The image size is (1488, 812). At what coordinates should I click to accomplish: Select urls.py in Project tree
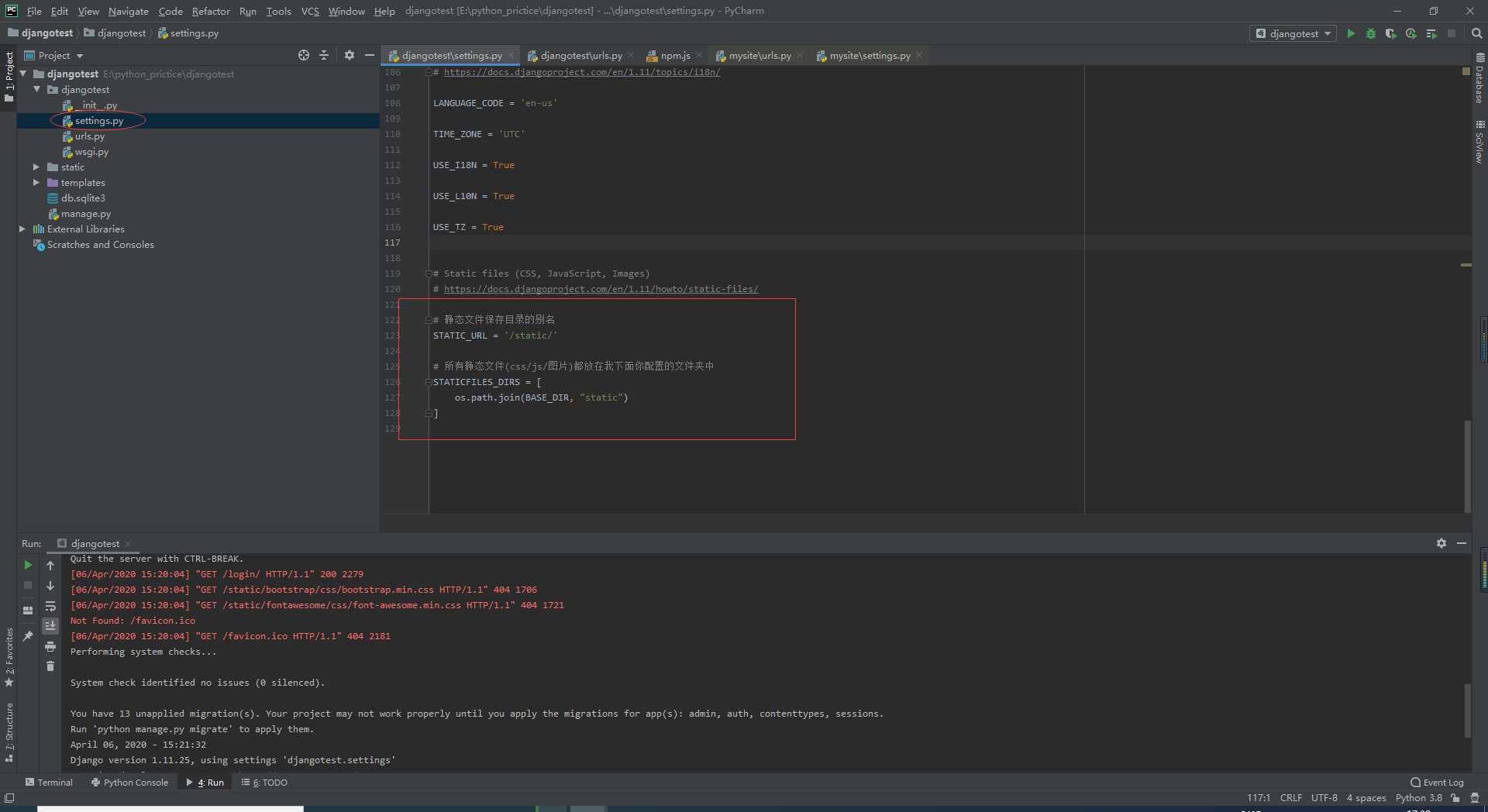click(89, 136)
